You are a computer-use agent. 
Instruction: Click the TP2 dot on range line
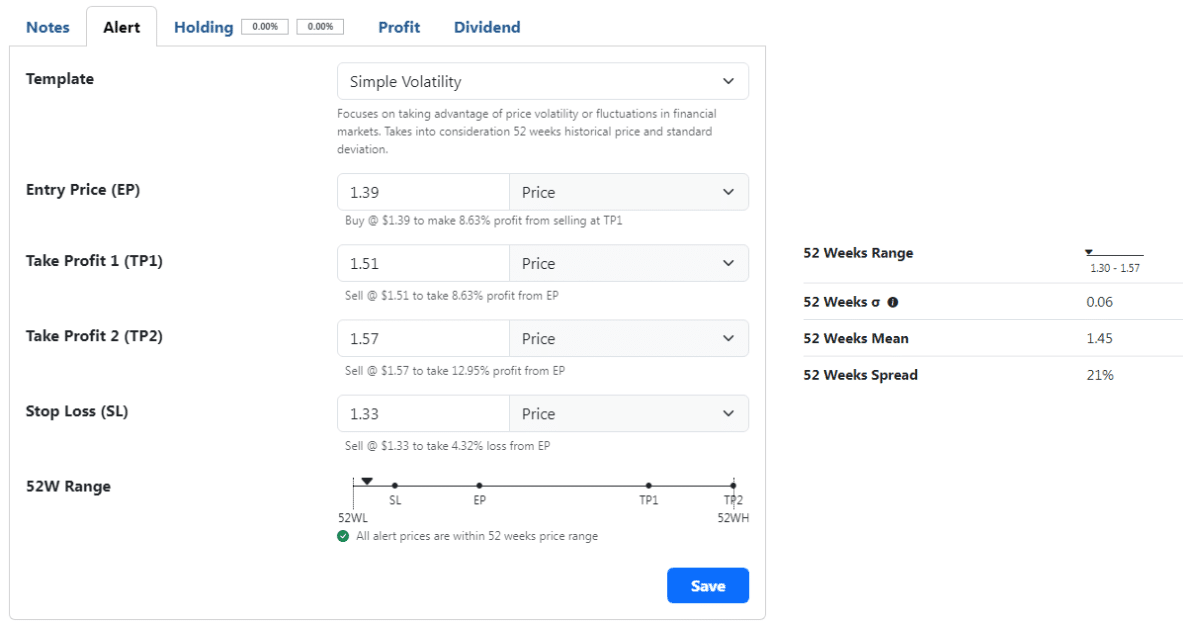(x=733, y=486)
